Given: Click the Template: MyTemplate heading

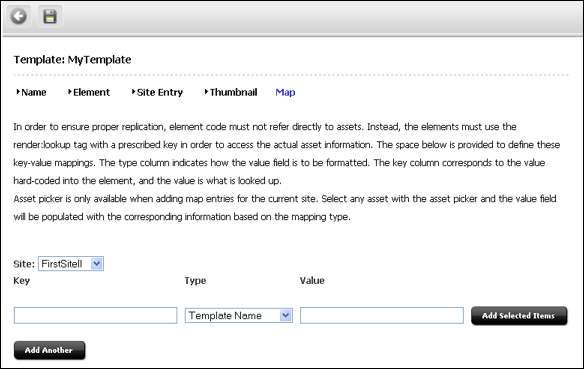Looking at the screenshot, I should tap(72, 60).
